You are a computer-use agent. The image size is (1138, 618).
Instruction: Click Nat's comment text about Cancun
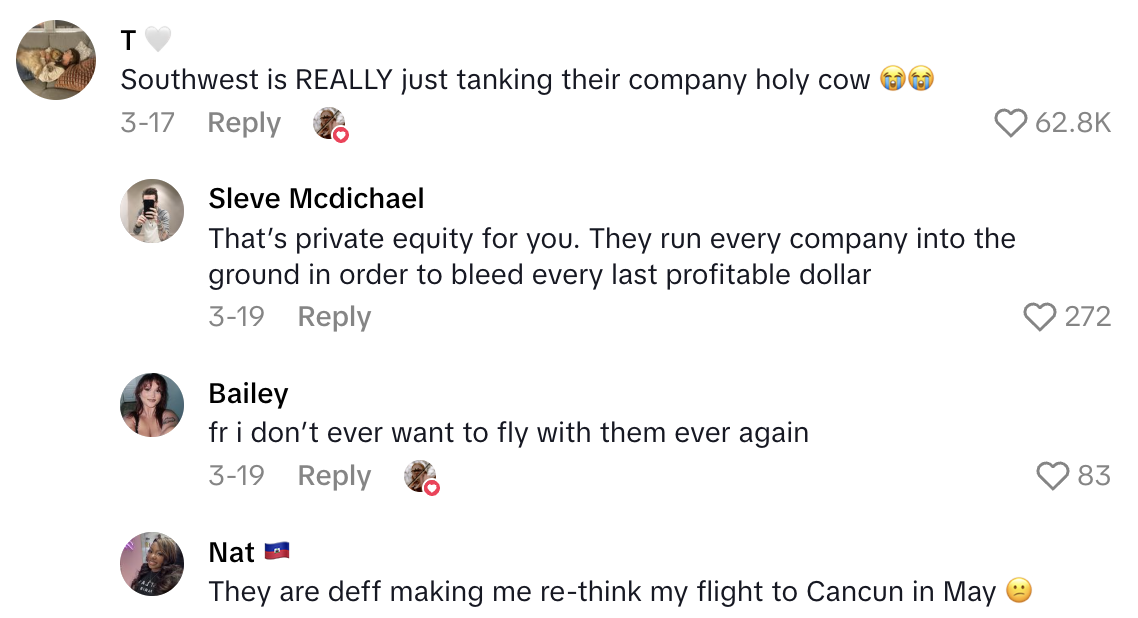pyautogui.click(x=602, y=592)
